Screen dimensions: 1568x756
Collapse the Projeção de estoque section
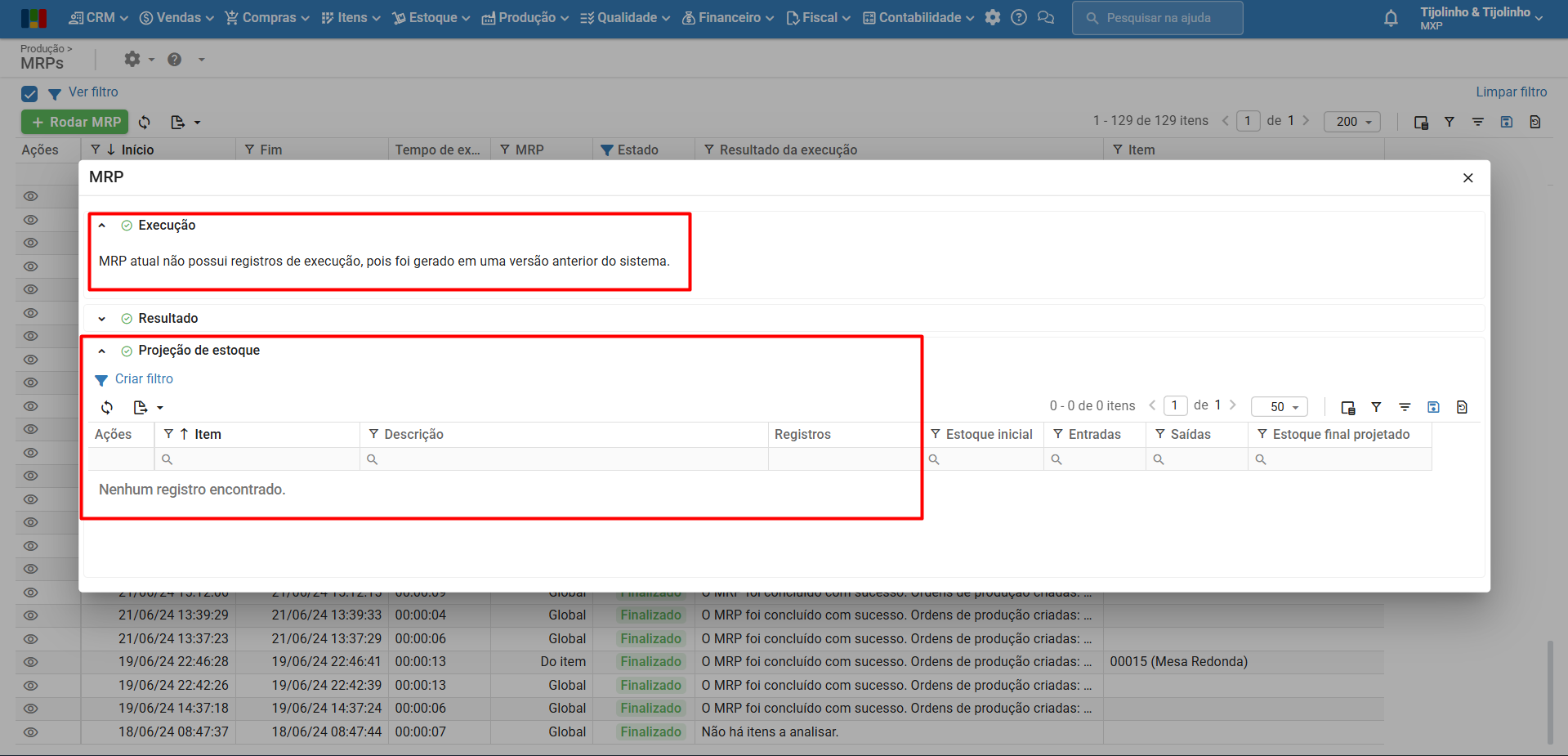pyautogui.click(x=102, y=351)
